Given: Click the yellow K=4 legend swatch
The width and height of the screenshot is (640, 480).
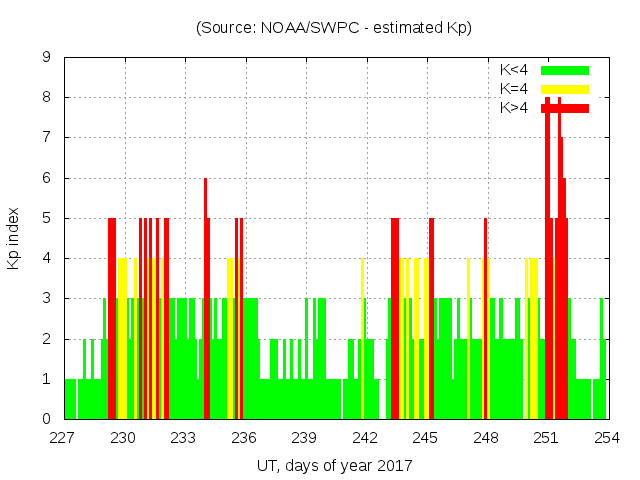Looking at the screenshot, I should [565, 89].
